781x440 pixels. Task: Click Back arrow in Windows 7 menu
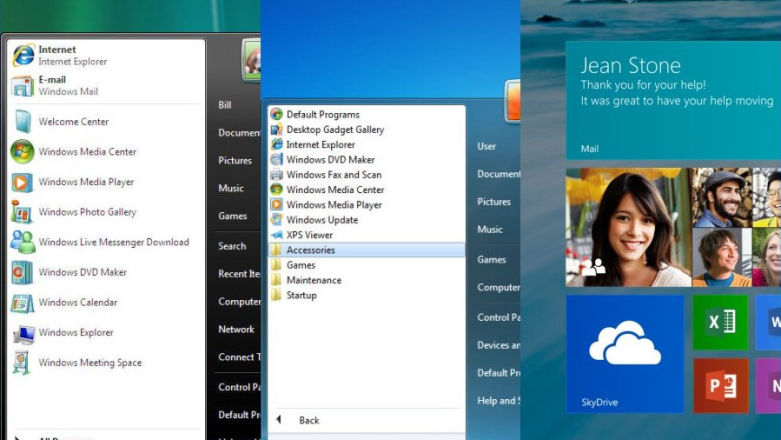click(x=279, y=420)
